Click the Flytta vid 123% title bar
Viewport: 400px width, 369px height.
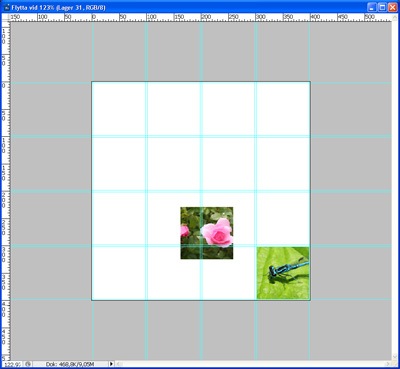click(x=59, y=7)
